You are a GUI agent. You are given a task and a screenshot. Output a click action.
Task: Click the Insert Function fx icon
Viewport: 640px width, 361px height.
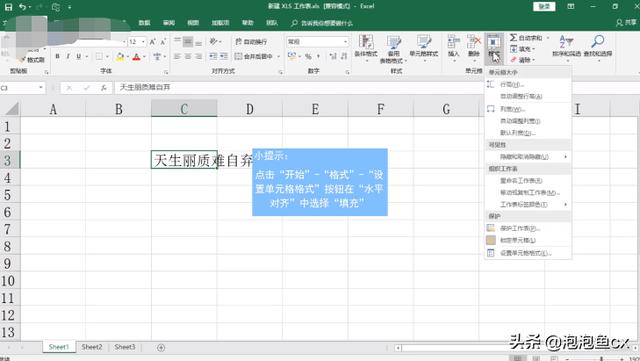104,87
